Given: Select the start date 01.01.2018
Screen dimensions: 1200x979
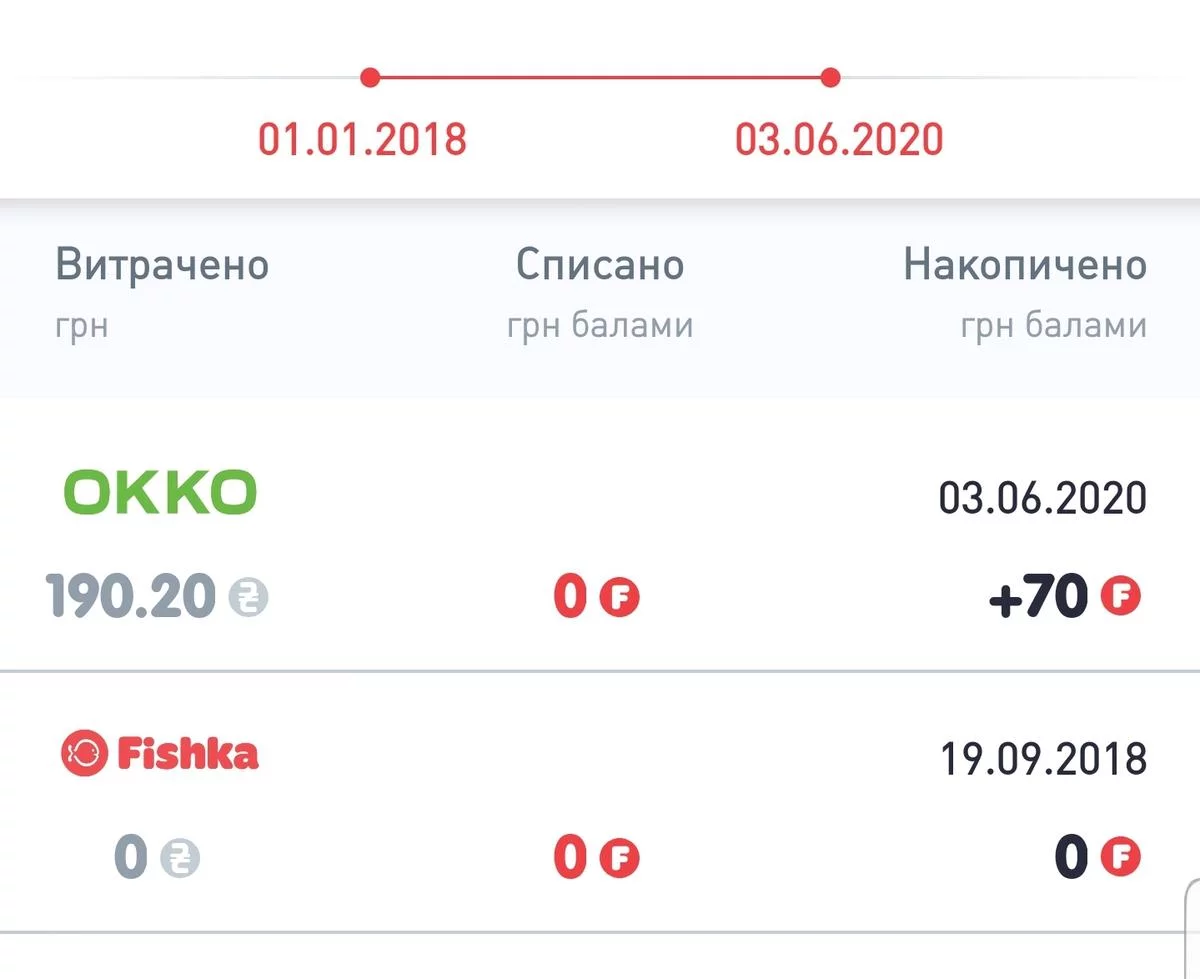Looking at the screenshot, I should pyautogui.click(x=363, y=139).
